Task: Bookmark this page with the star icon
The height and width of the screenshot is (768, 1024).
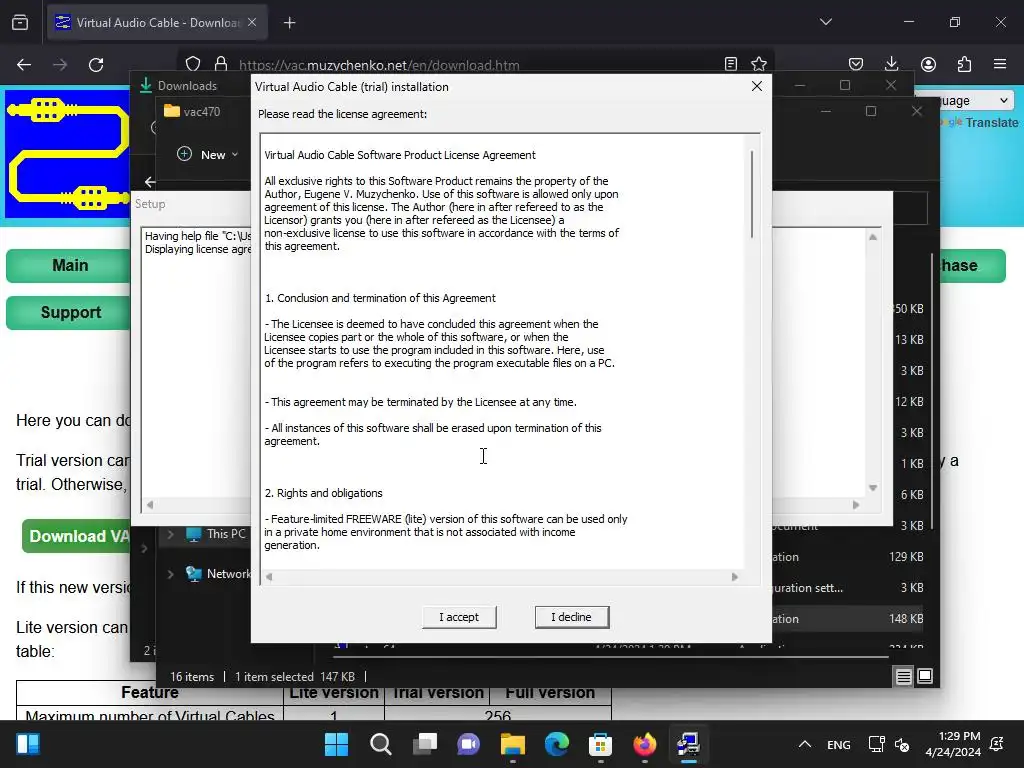Action: [759, 64]
